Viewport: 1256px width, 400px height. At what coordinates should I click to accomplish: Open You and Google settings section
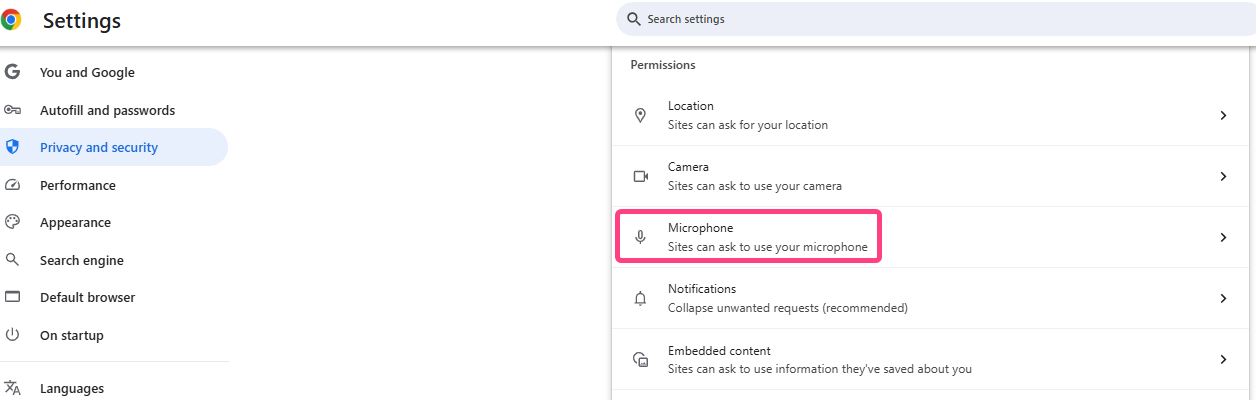[87, 72]
